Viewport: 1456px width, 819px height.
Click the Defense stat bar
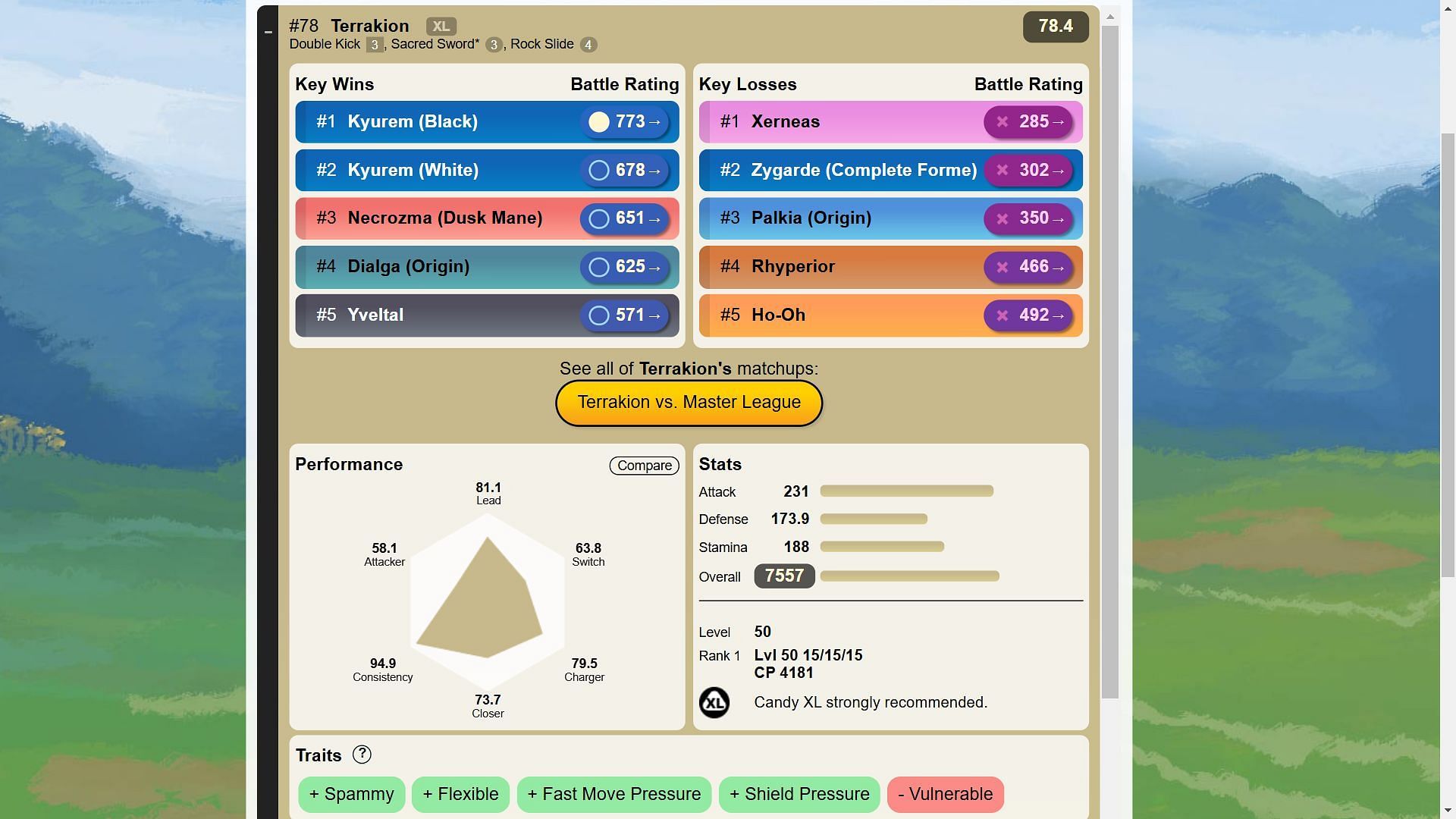click(x=874, y=519)
